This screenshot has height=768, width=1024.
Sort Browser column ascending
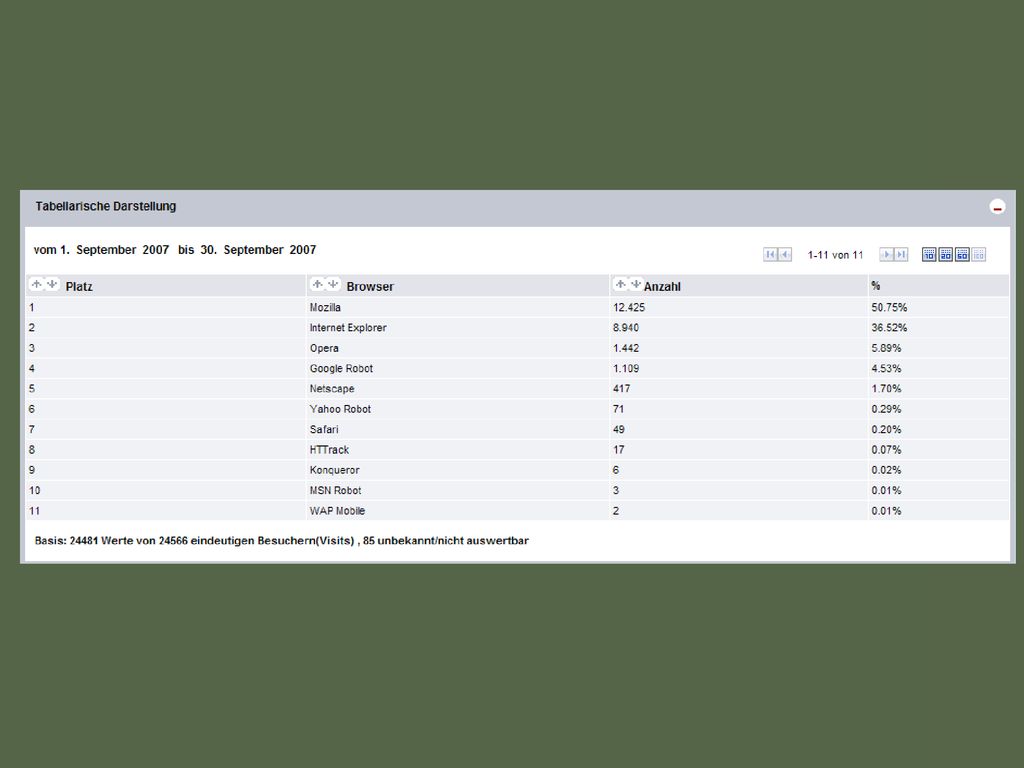click(318, 284)
